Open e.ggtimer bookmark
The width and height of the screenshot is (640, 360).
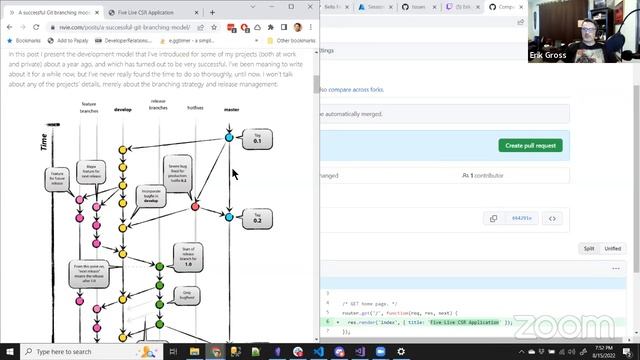(x=187, y=41)
